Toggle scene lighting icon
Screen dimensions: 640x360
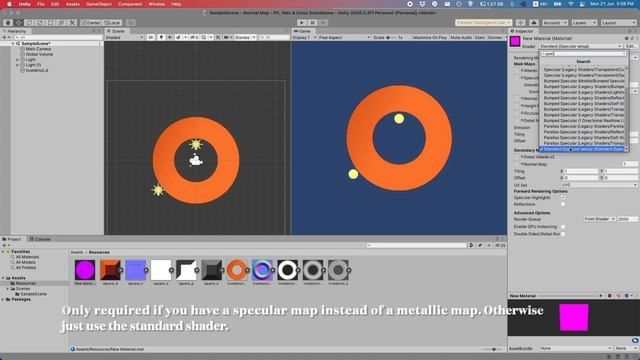coord(161,38)
